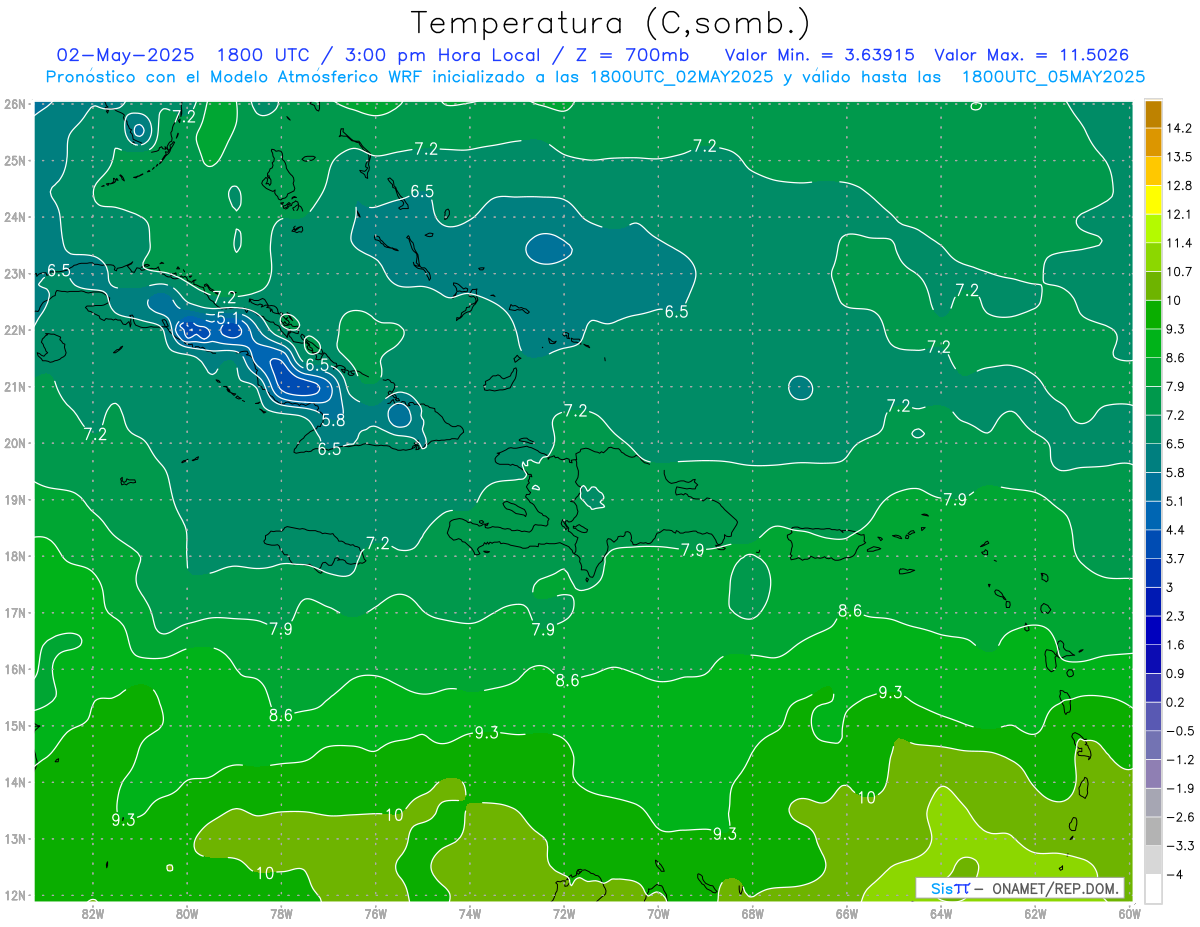This screenshot has width=1200, height=927.
Task: Select the 80W longitude axis label
Action: (x=187, y=912)
